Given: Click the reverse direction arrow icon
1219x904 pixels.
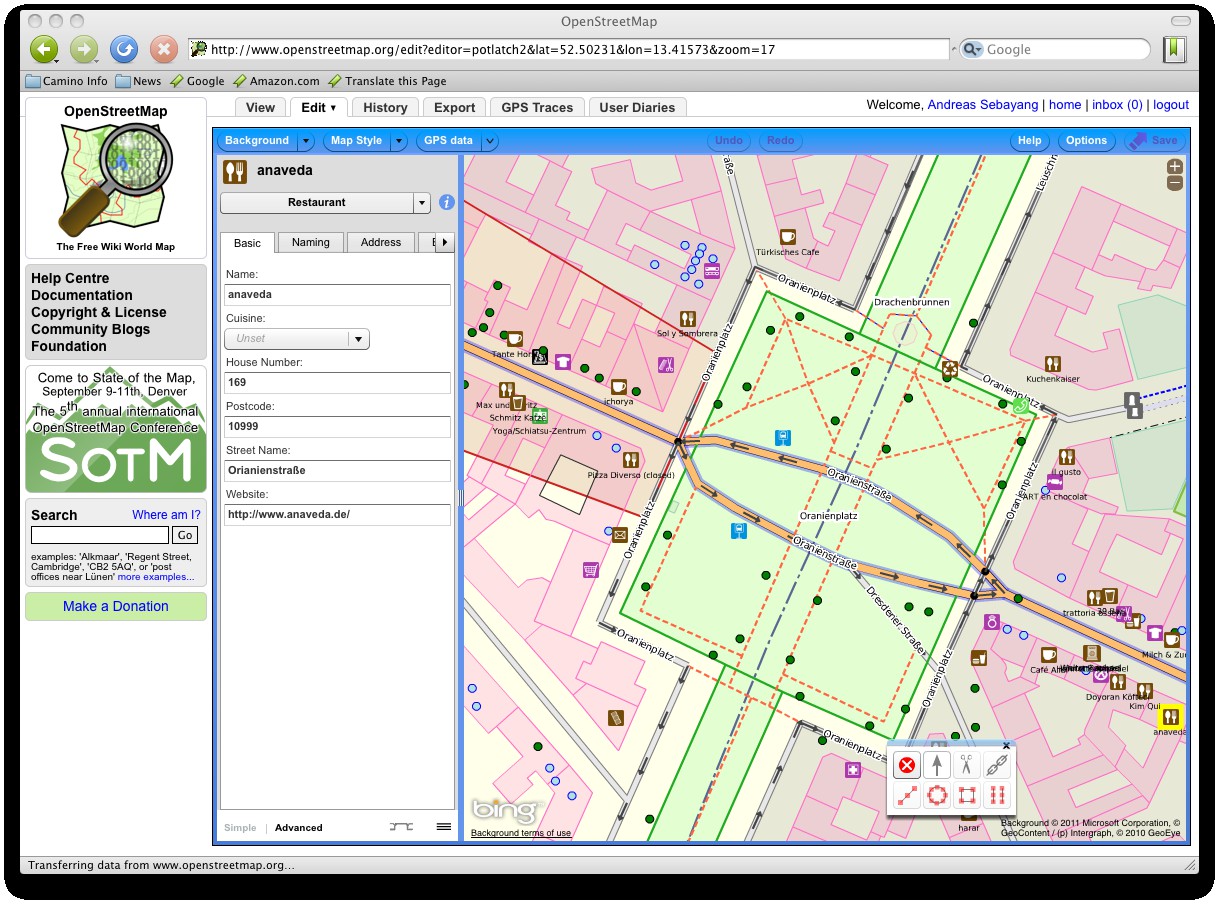Looking at the screenshot, I should click(936, 766).
